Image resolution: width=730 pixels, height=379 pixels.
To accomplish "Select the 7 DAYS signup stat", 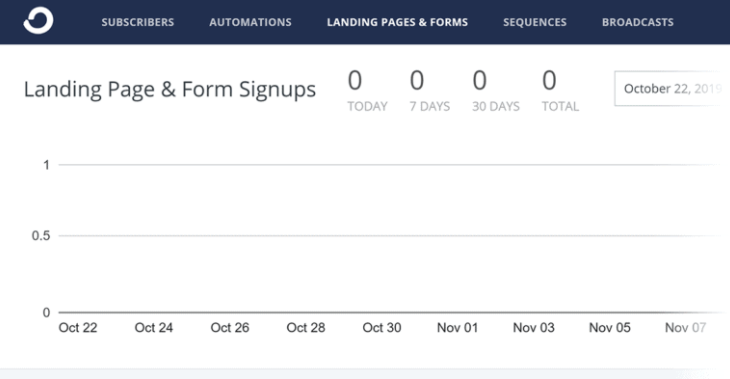I will 430,90.
